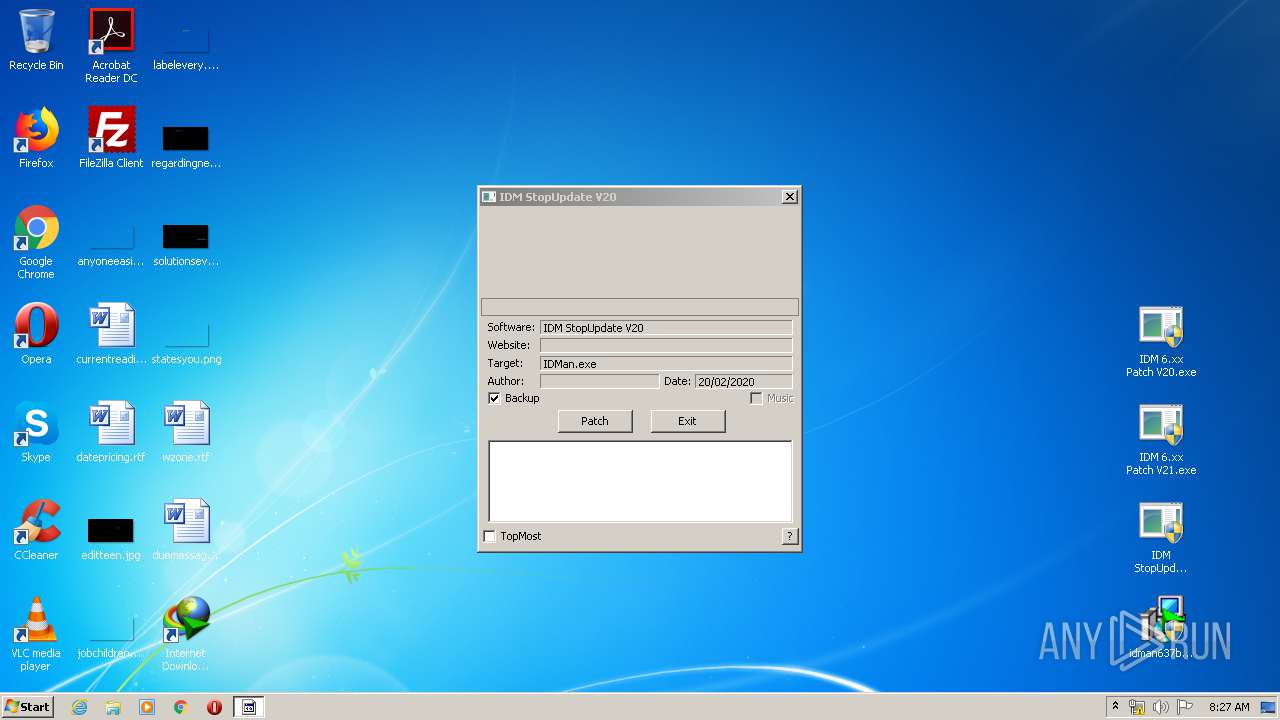
Task: Select the labelevery desktop file
Action: [x=186, y=46]
